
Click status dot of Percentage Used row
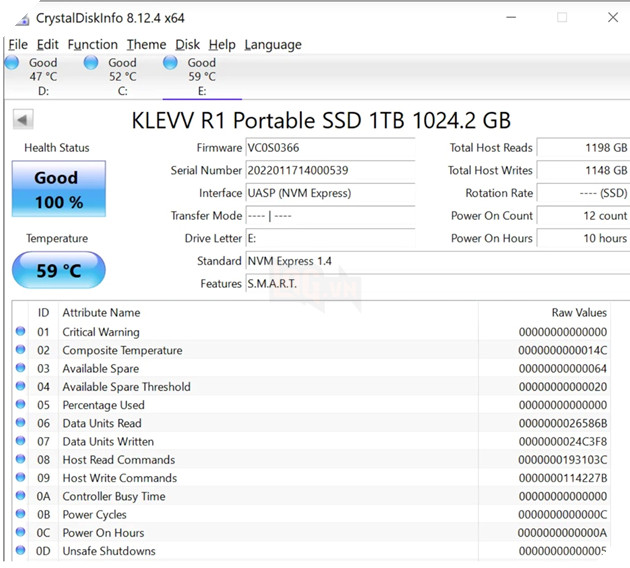coord(20,404)
